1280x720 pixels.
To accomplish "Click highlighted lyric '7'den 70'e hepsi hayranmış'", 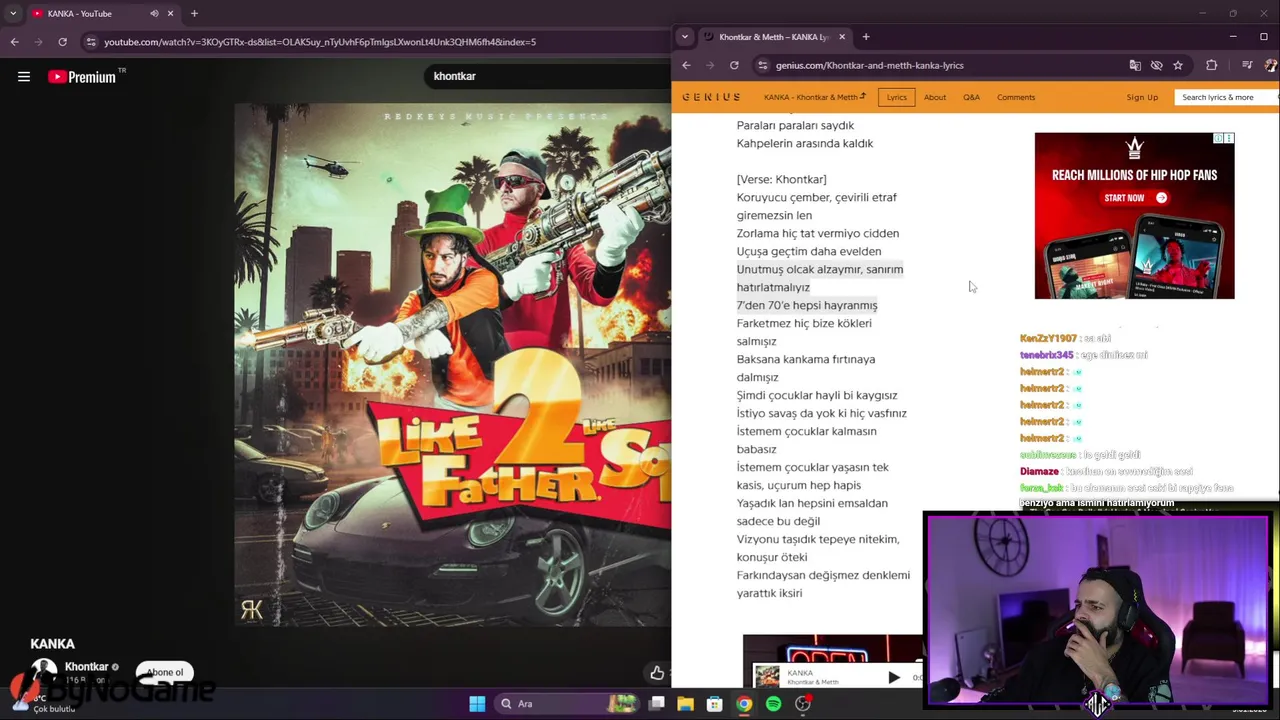I will 807,305.
